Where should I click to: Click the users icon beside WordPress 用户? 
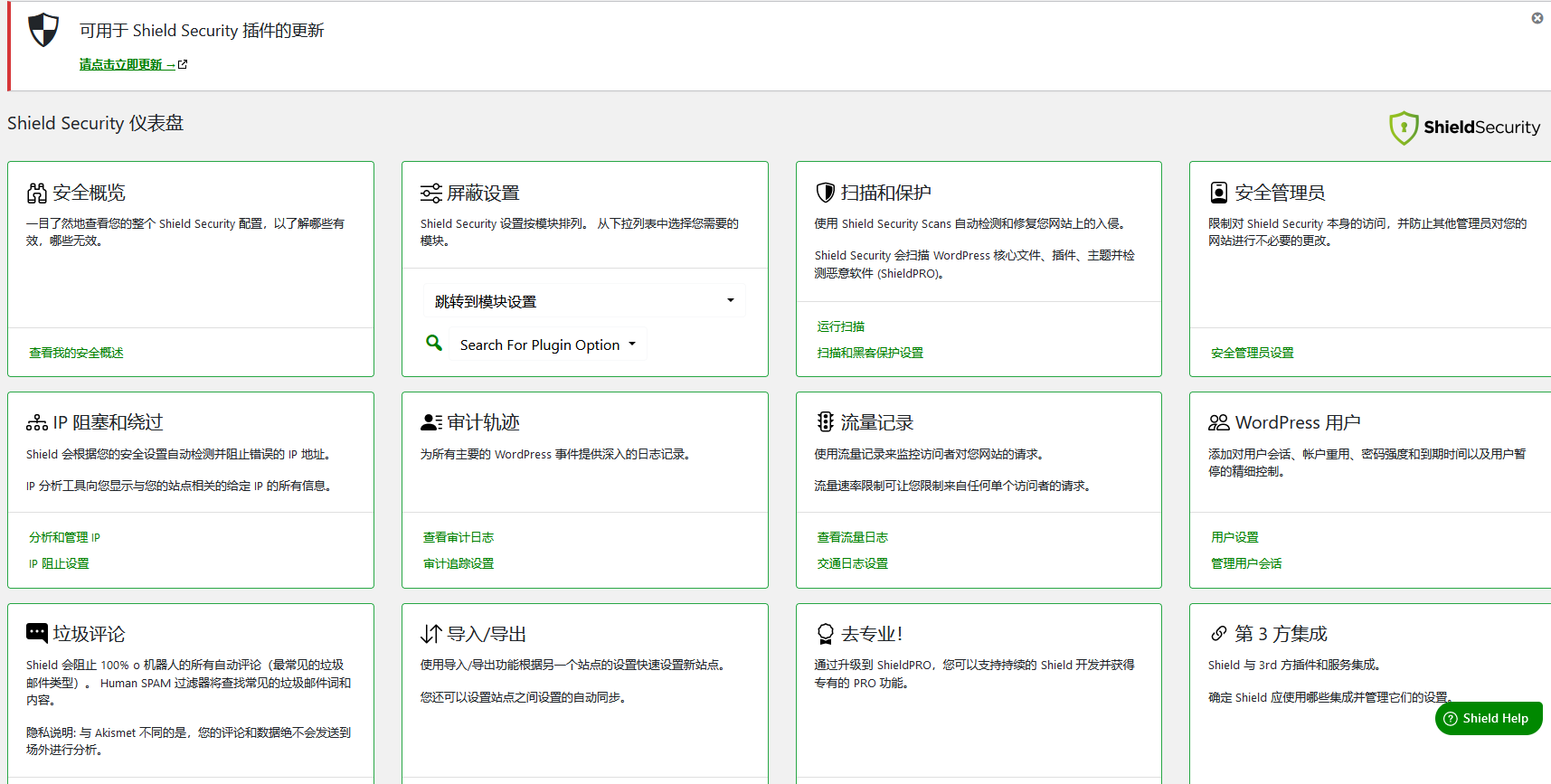[1219, 422]
